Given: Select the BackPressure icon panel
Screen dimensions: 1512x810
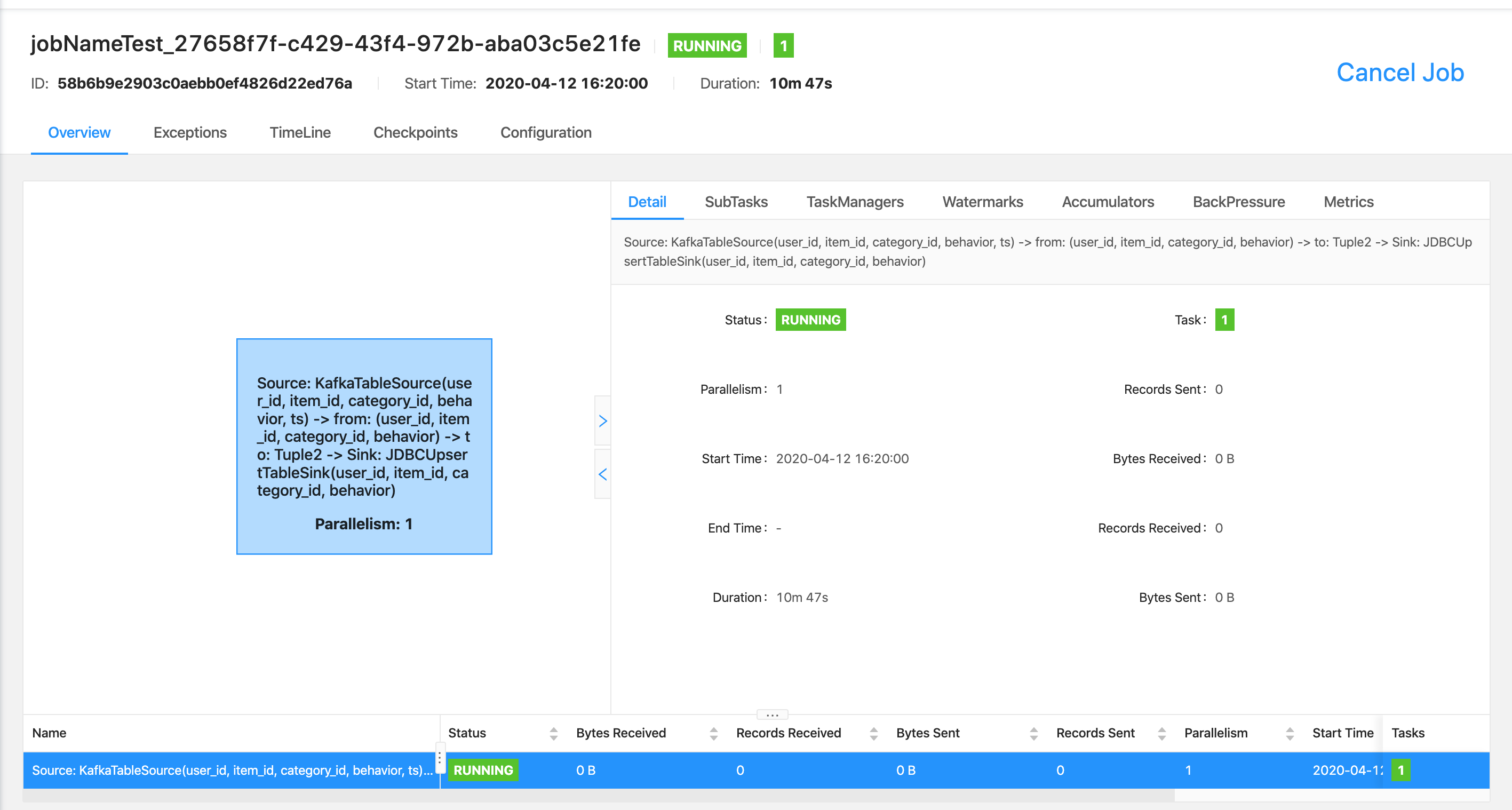Looking at the screenshot, I should (1238, 202).
